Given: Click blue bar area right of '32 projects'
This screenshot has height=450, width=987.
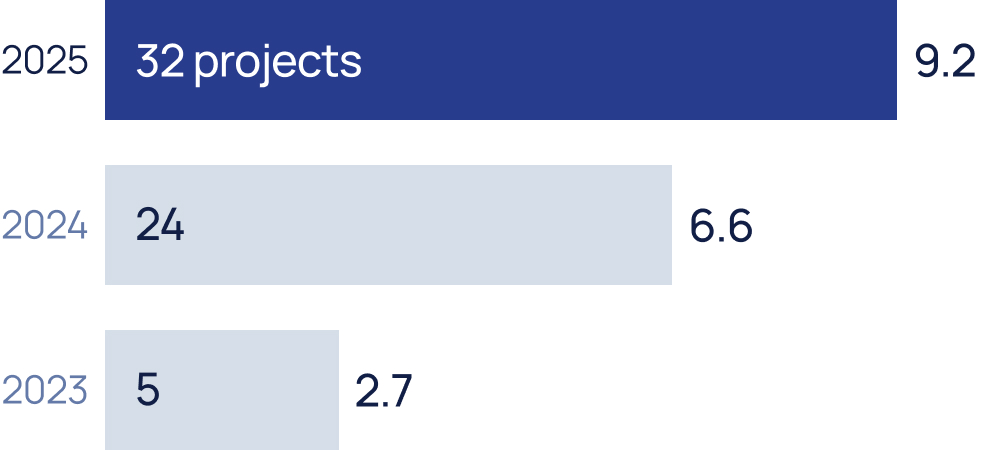Looking at the screenshot, I should coord(629,61).
